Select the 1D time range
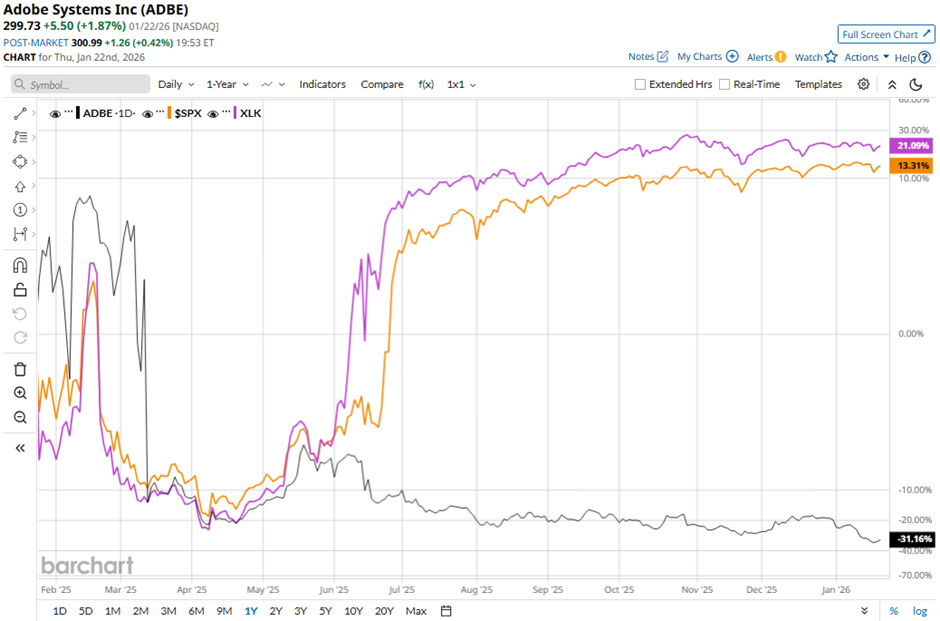The image size is (940, 621). click(x=59, y=611)
